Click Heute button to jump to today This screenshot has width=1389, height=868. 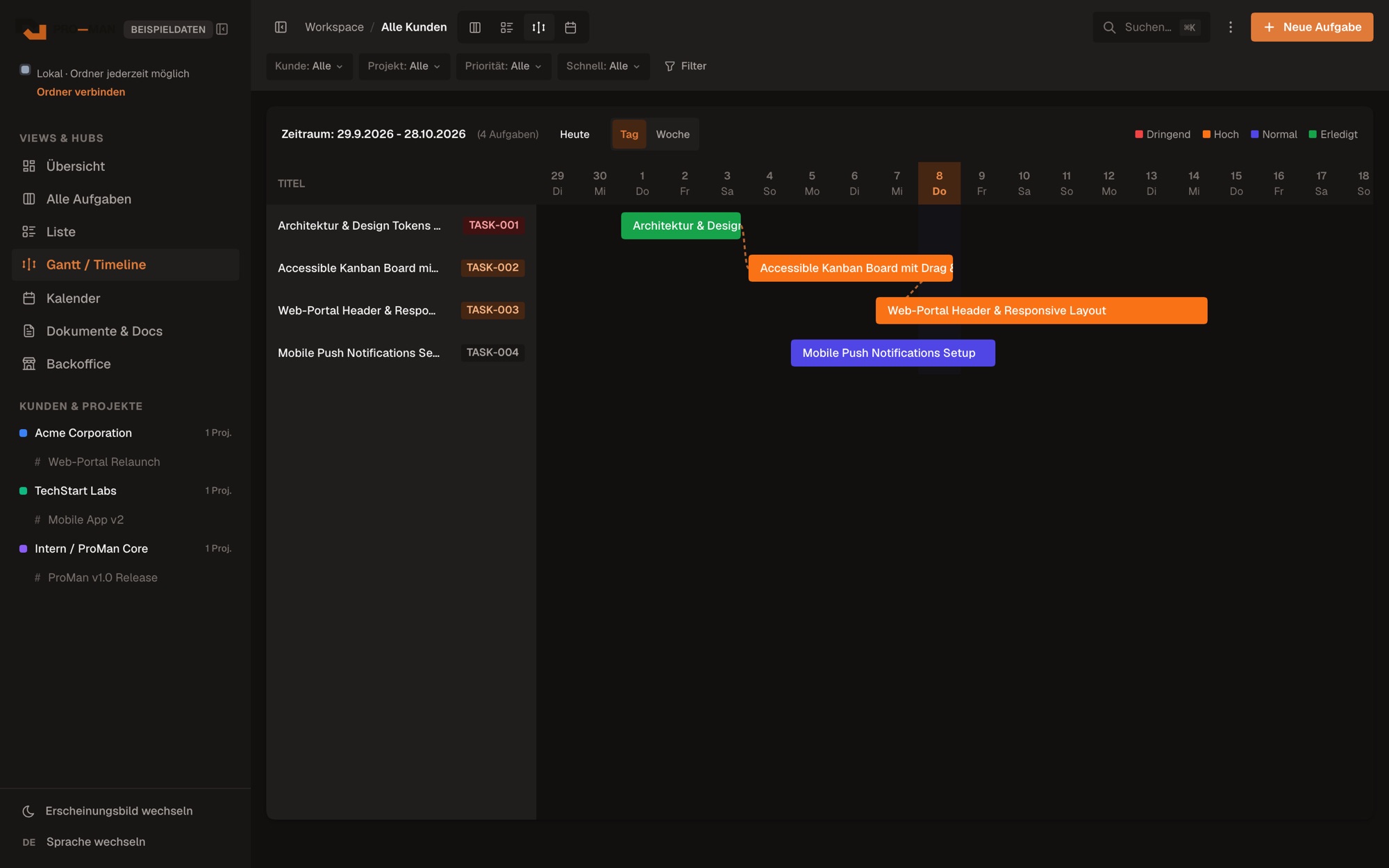click(x=574, y=135)
